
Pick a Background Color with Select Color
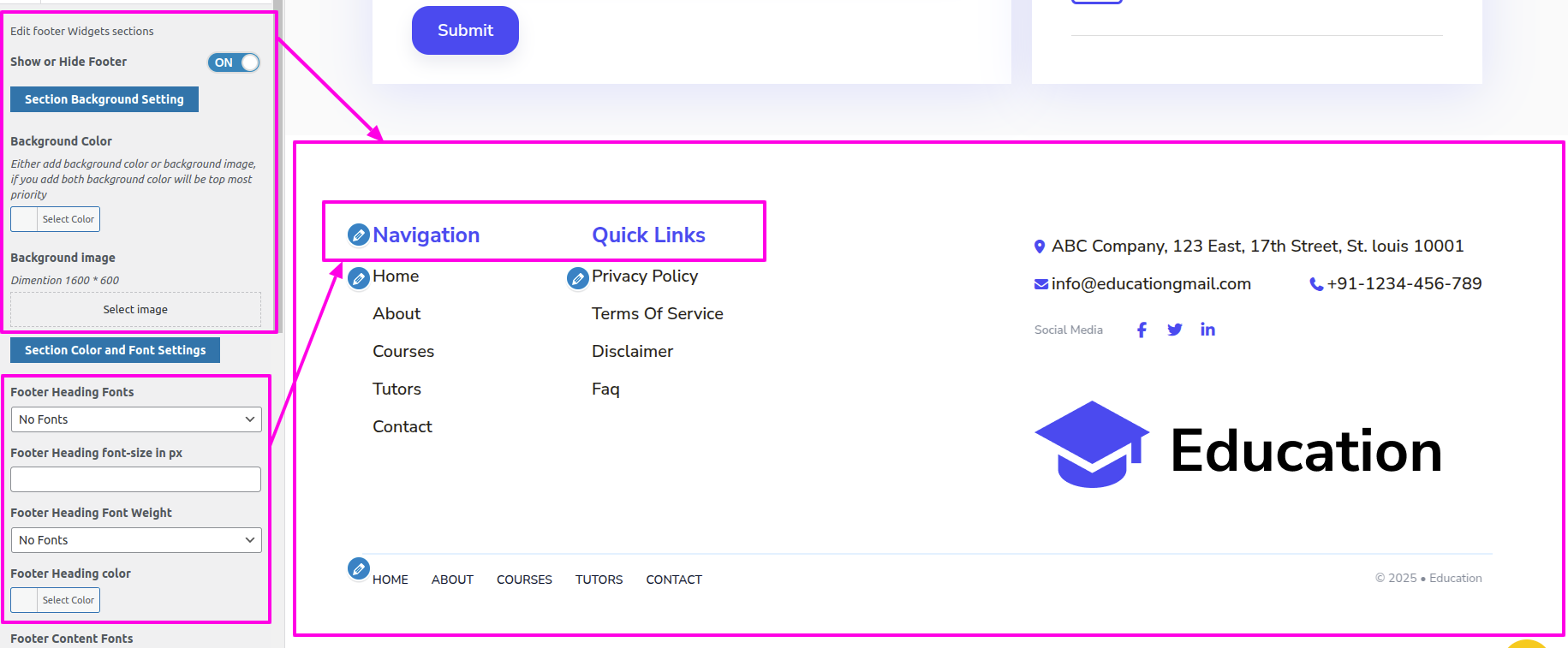coord(56,219)
